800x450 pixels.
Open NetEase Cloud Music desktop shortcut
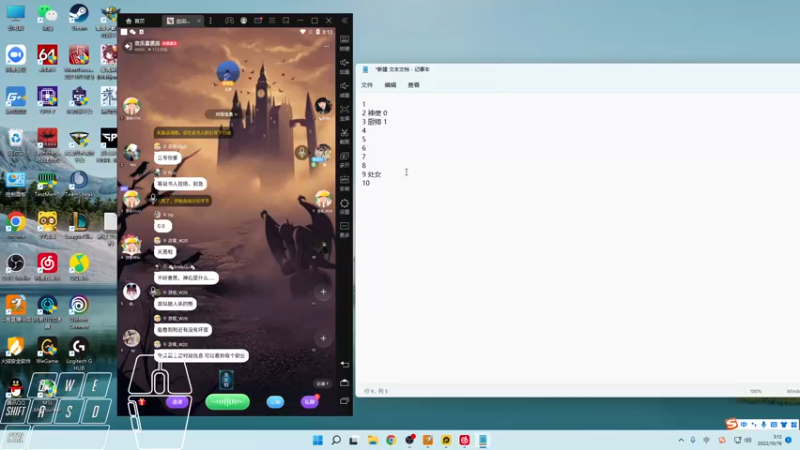coord(47,267)
